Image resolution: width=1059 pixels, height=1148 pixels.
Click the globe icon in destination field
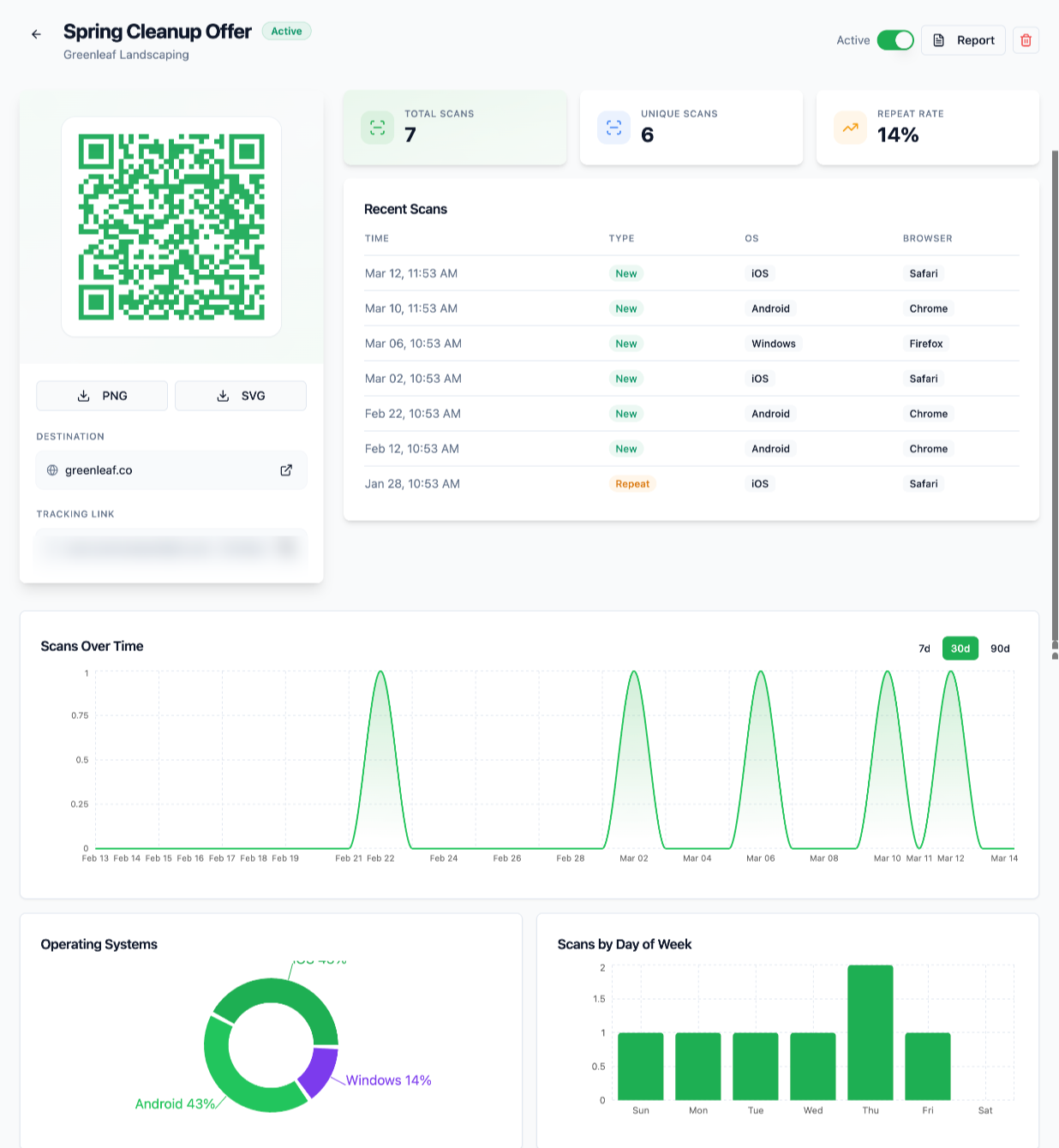[x=52, y=470]
